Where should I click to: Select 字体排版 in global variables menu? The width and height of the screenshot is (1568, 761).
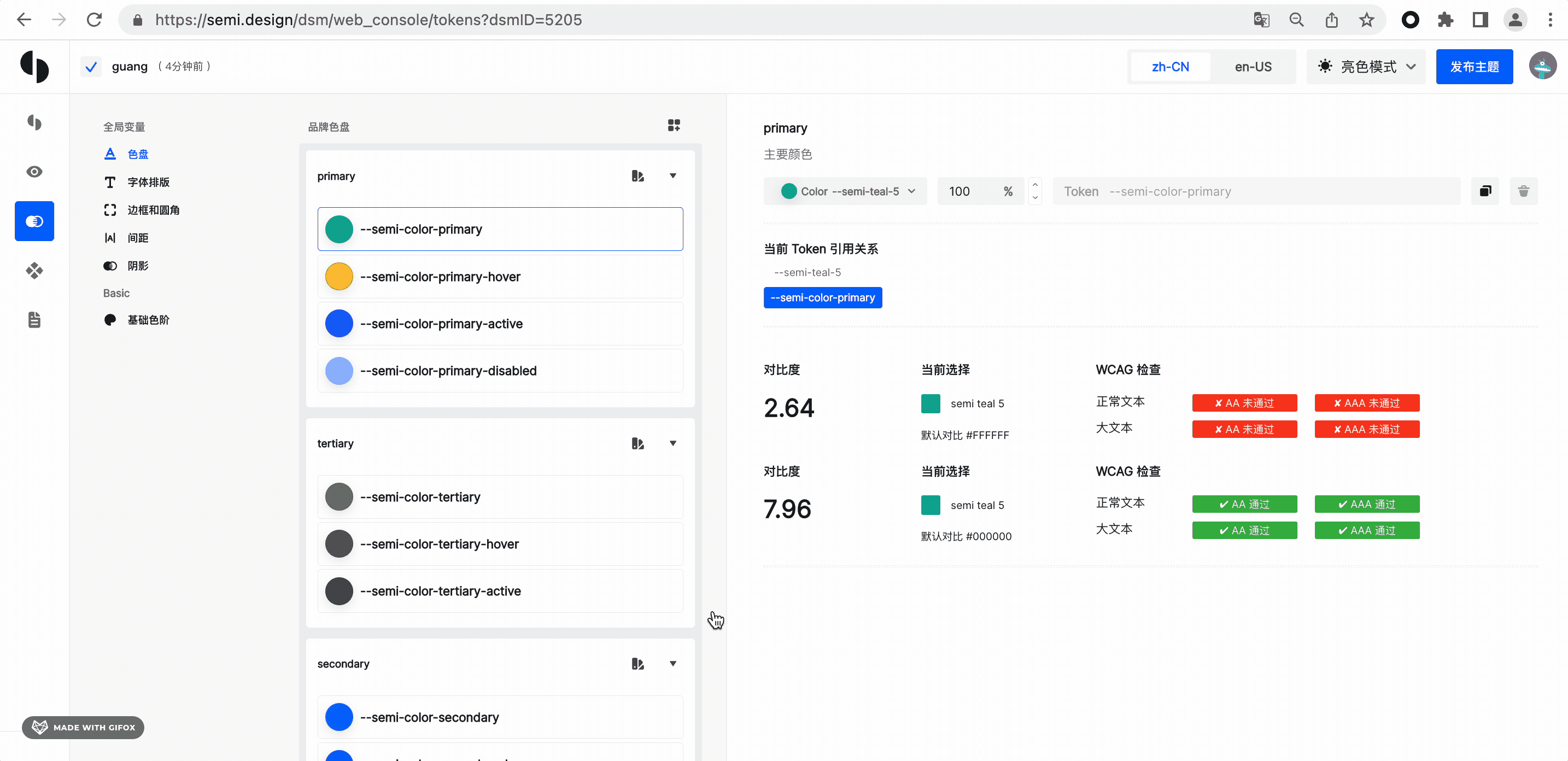tap(148, 182)
